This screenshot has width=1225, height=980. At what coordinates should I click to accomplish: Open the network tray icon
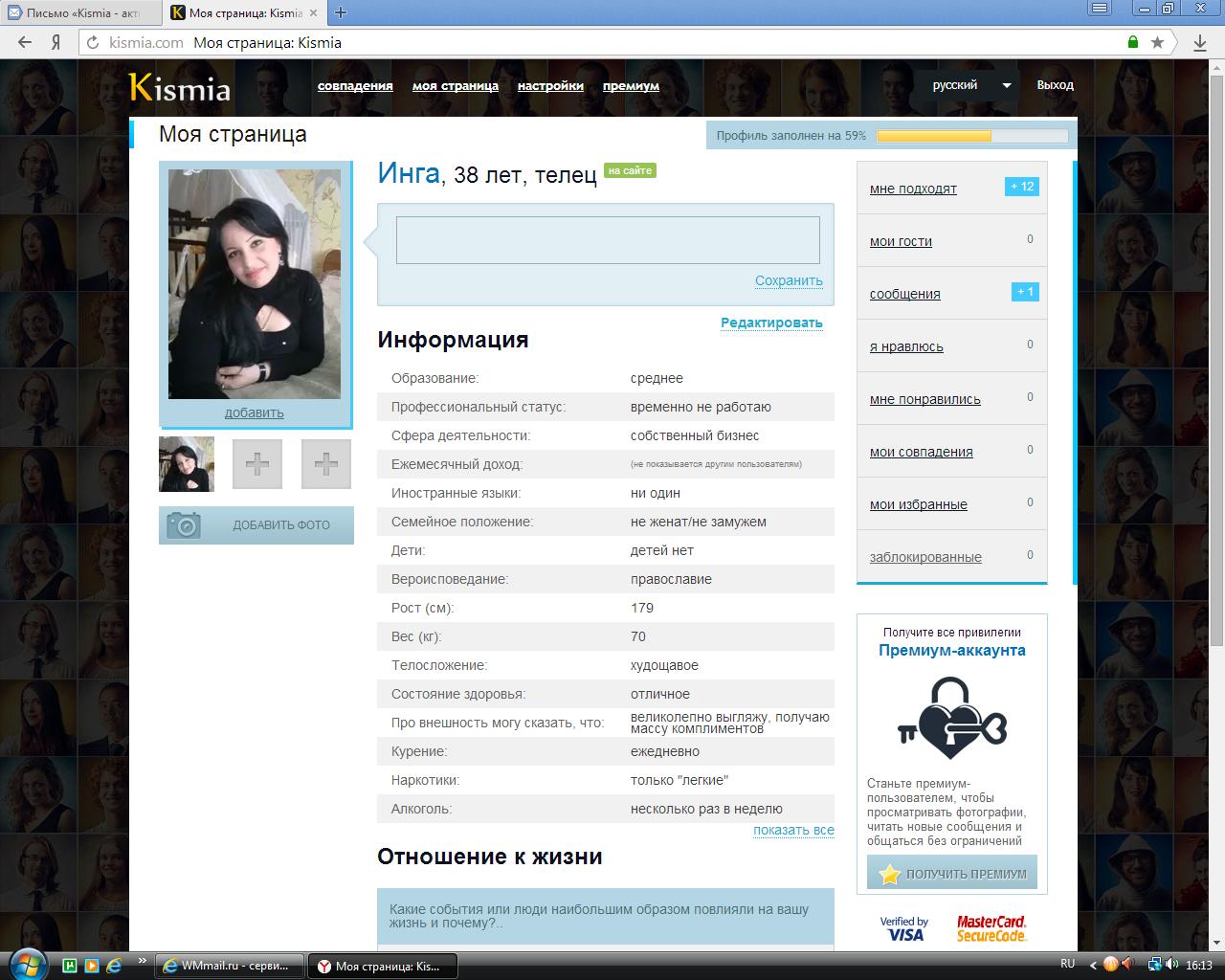[1155, 965]
